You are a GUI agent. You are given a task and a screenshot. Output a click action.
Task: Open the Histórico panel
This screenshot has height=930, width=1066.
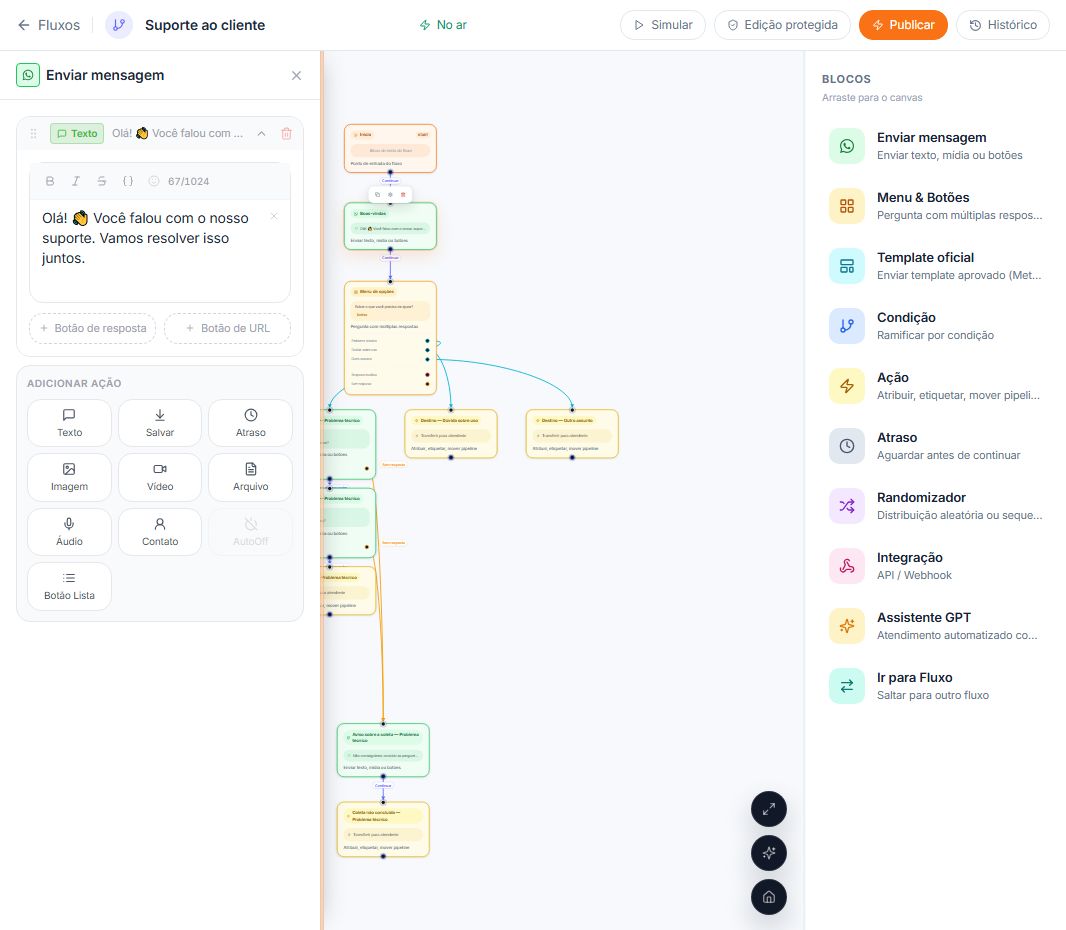1003,25
